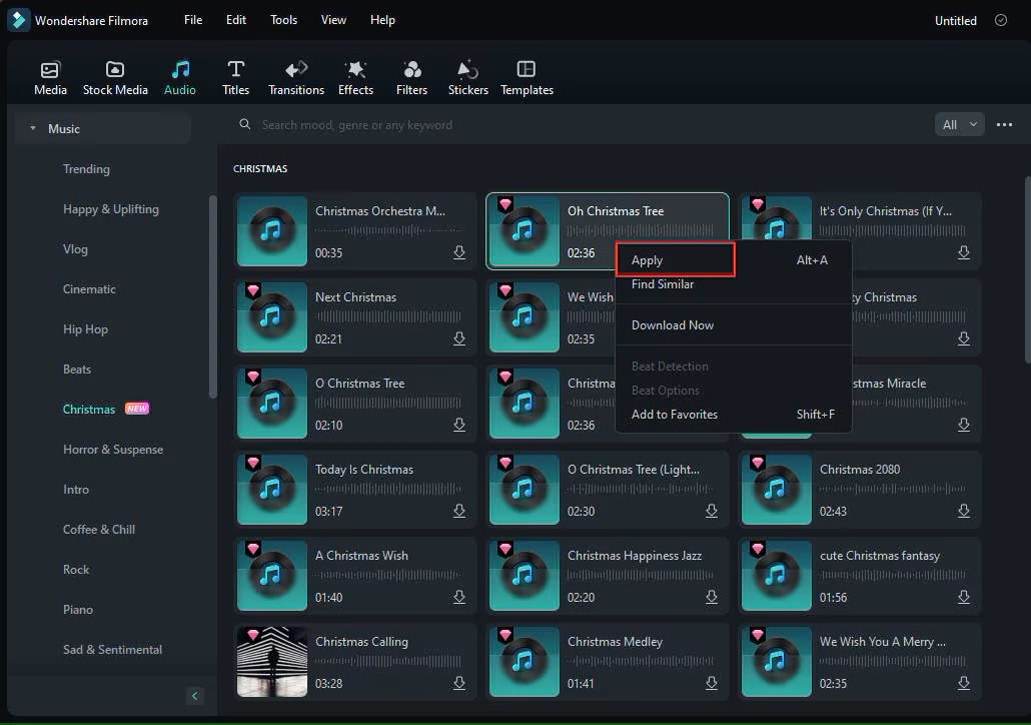The height and width of the screenshot is (725, 1031).
Task: Open the Stickers tab
Action: tap(468, 78)
